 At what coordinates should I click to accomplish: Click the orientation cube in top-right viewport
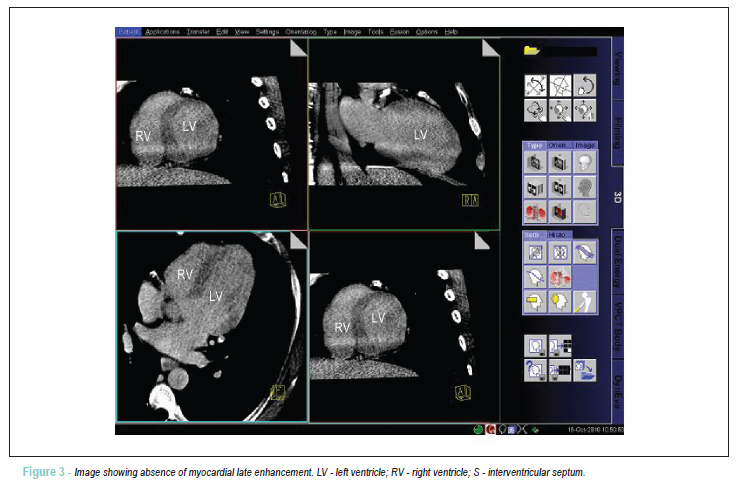[470, 200]
